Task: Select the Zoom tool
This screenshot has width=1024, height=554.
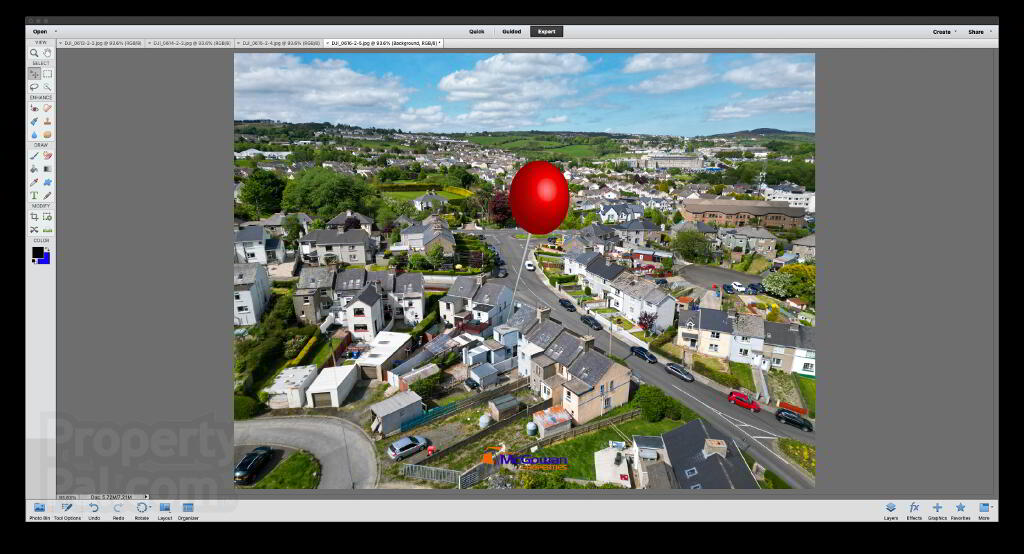Action: tap(34, 53)
